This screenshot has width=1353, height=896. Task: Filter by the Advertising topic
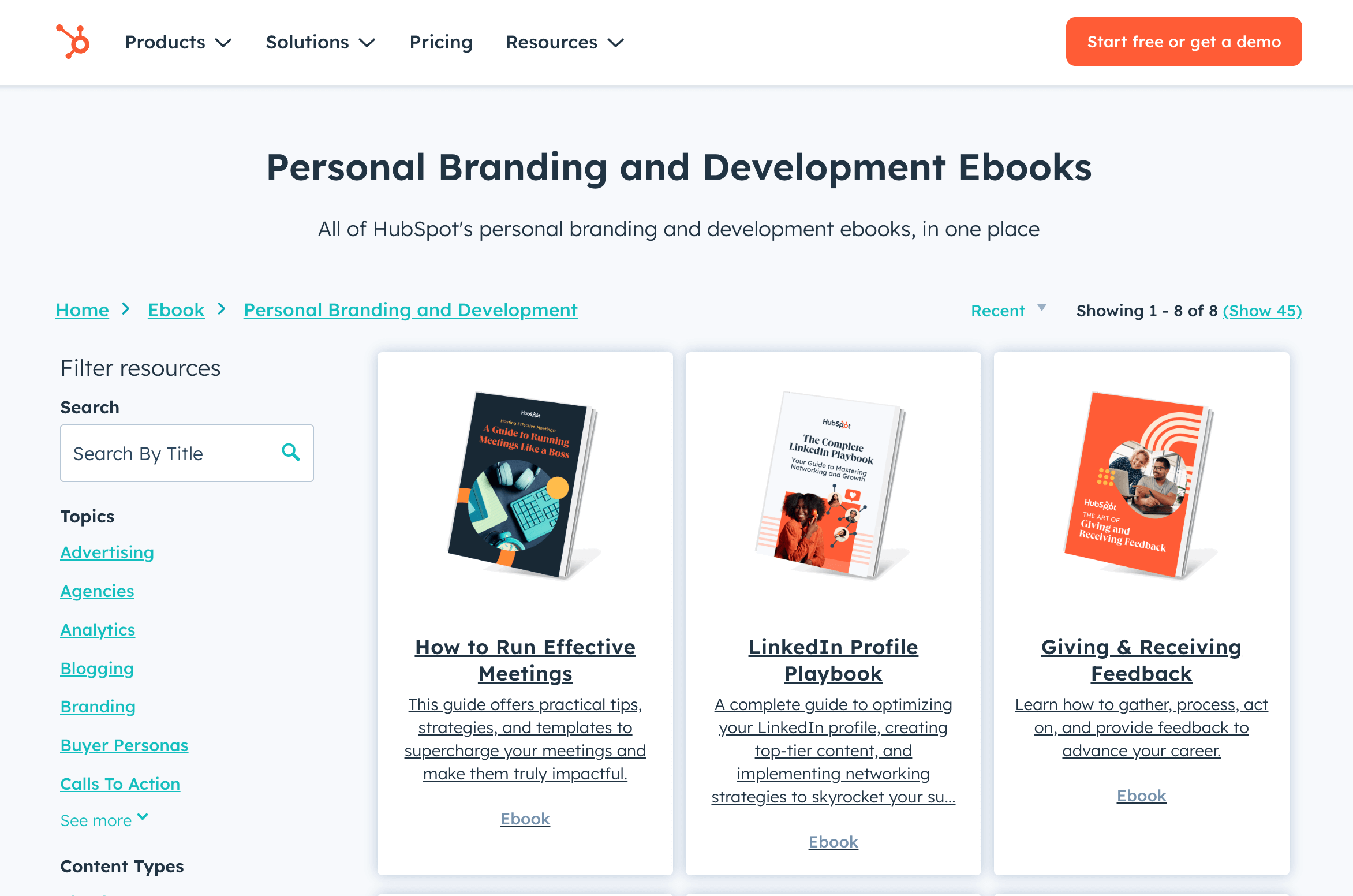(x=107, y=552)
